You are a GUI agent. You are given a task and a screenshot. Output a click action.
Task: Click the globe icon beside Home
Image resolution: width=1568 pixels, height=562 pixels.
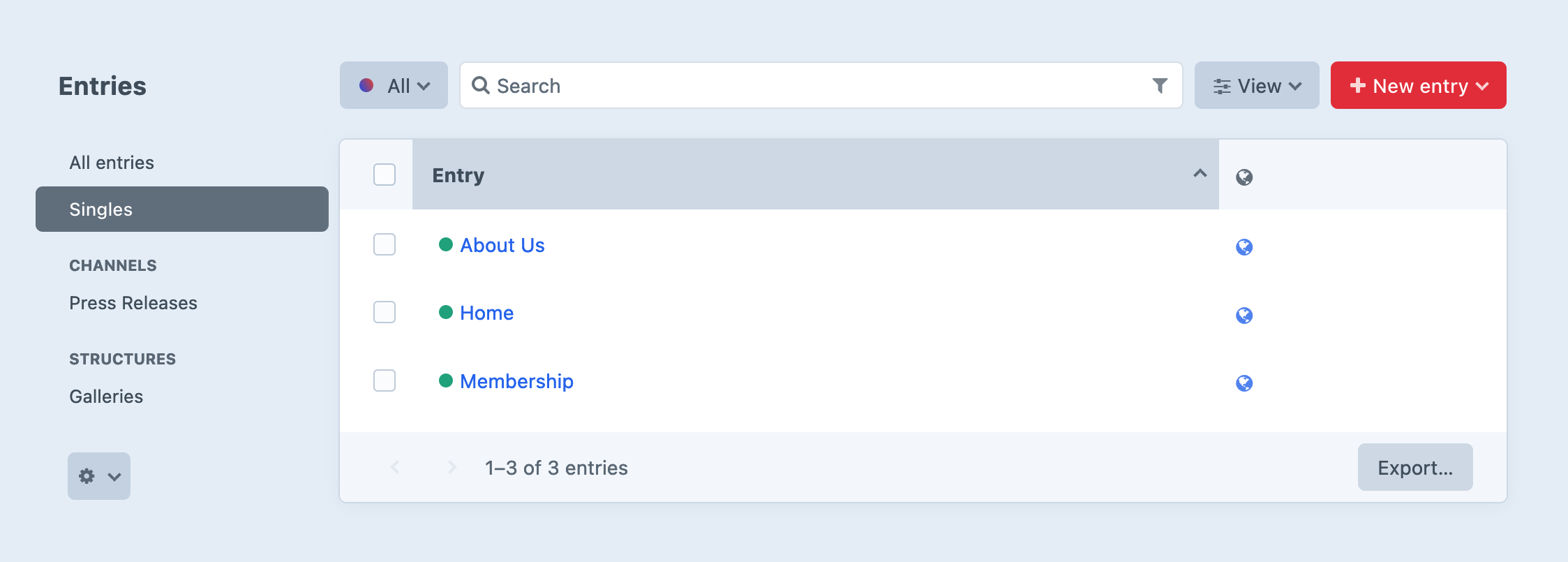[1245, 315]
